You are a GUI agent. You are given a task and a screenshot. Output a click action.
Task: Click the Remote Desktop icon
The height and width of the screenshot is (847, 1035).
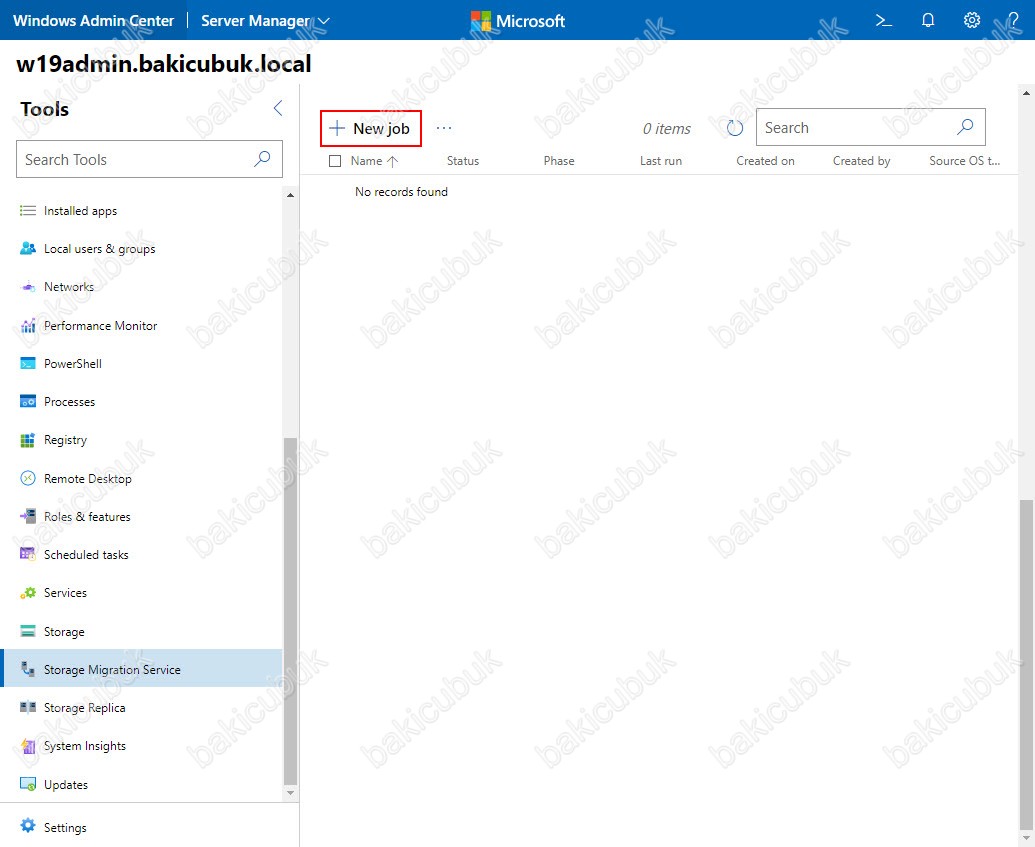pyautogui.click(x=28, y=478)
